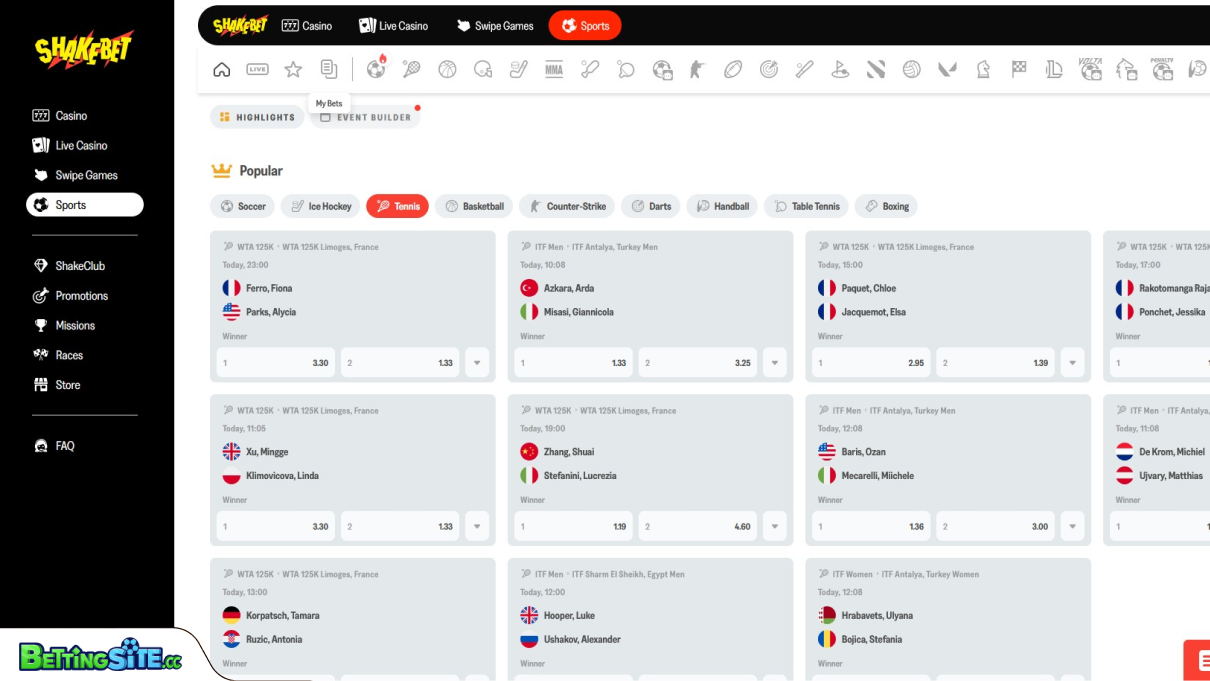Select the volleyball icon in sports toolbar
The width and height of the screenshot is (1210, 681).
pos(911,69)
